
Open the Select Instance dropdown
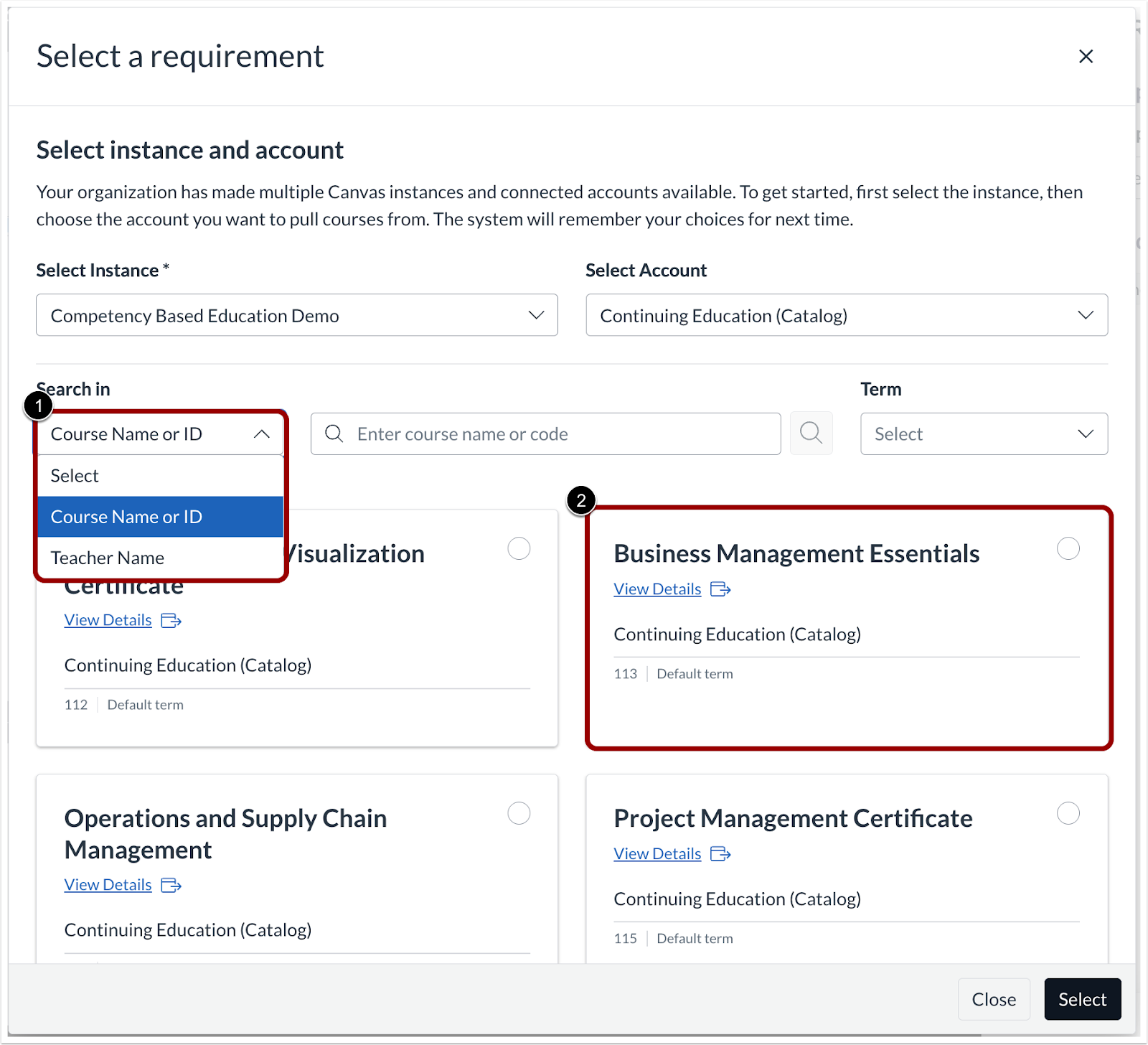(296, 315)
